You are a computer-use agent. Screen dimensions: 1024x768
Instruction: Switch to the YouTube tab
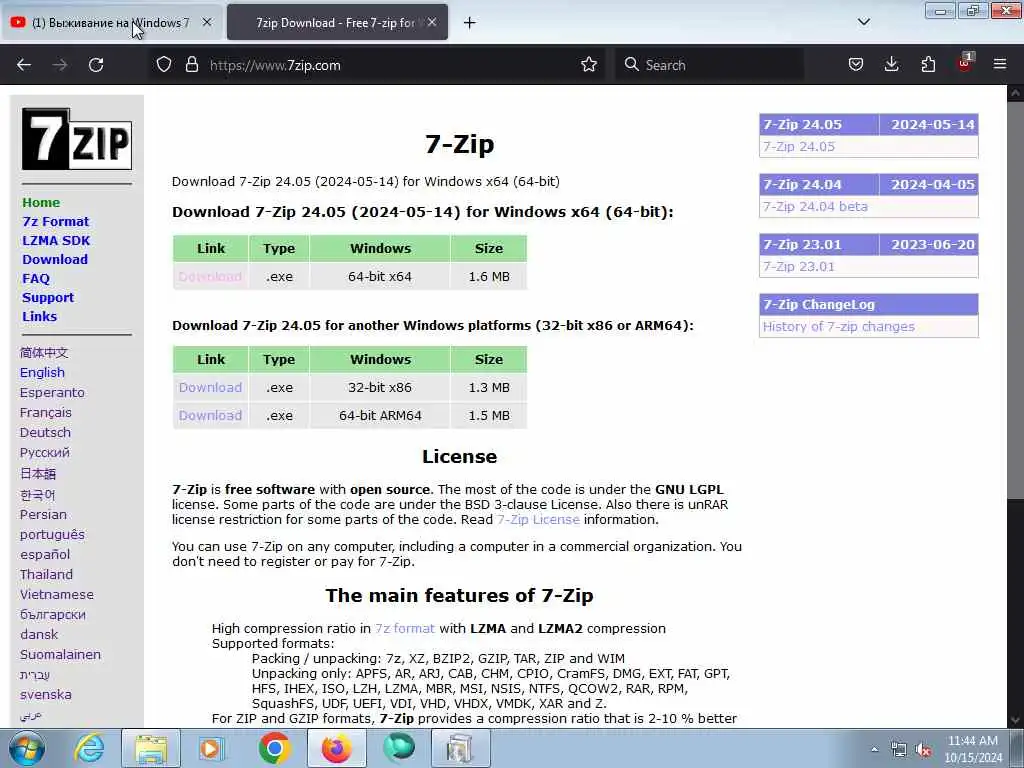111,22
